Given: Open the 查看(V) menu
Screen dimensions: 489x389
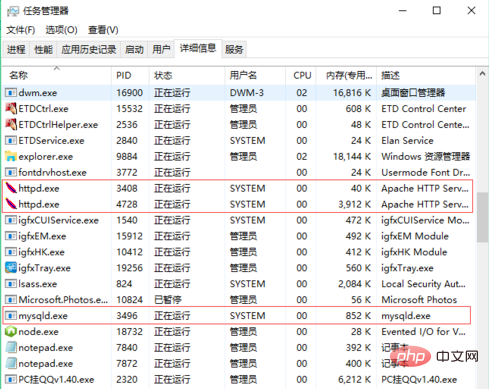Looking at the screenshot, I should (x=103, y=30).
